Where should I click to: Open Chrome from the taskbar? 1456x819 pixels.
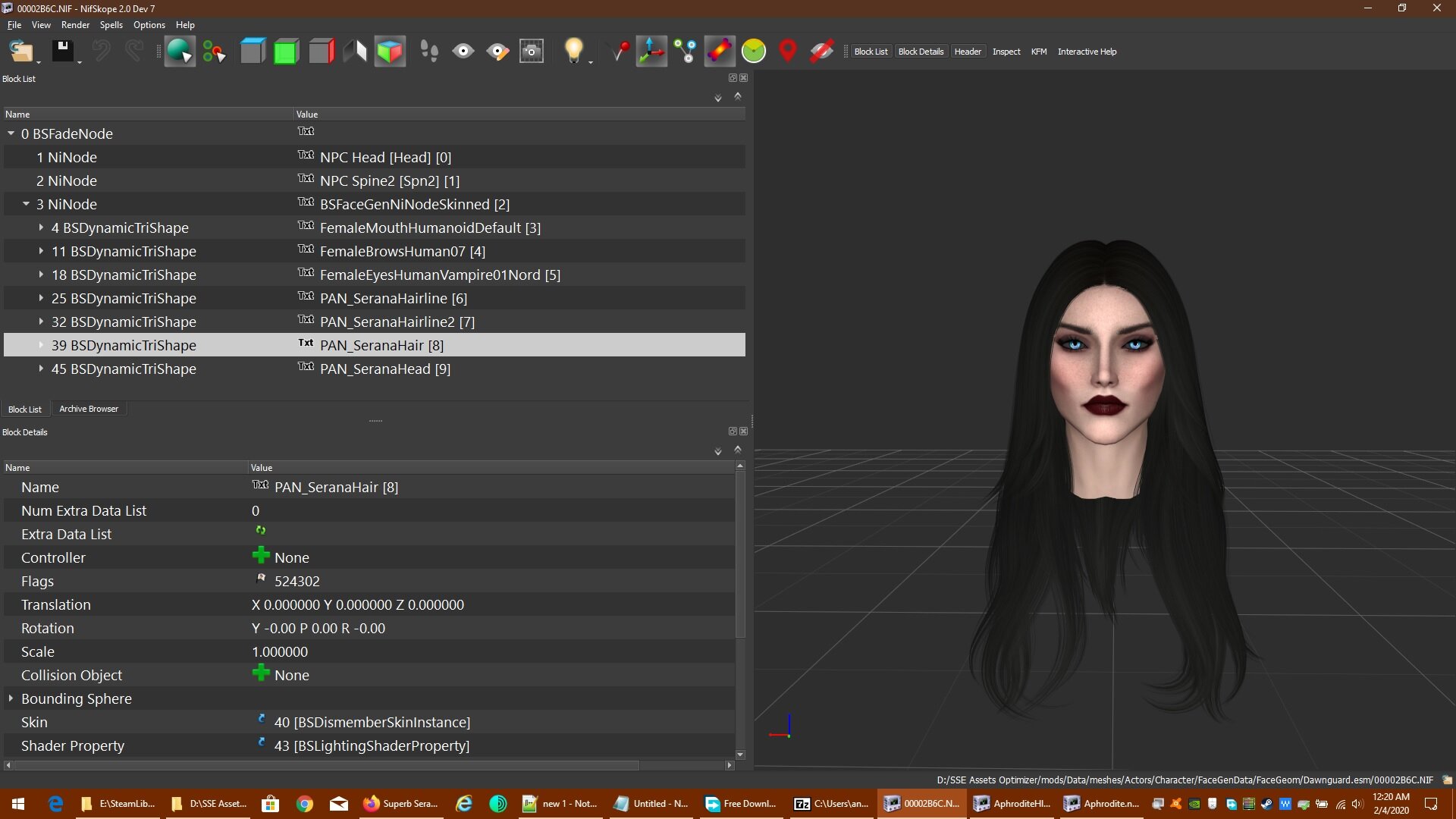click(x=305, y=804)
